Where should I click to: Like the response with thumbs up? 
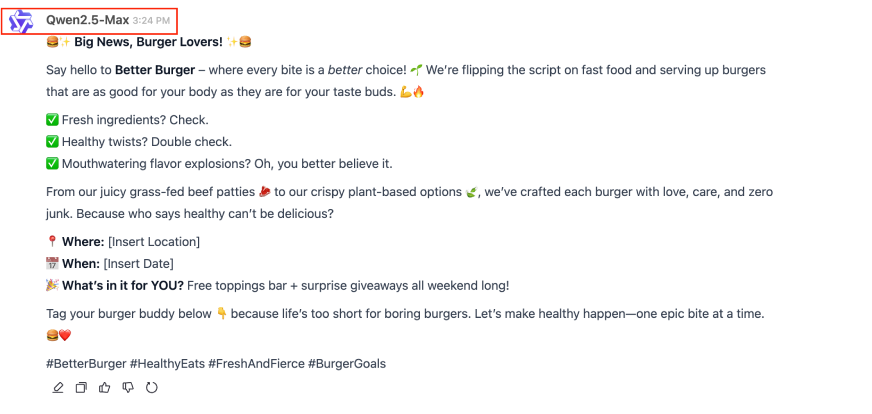pos(105,388)
